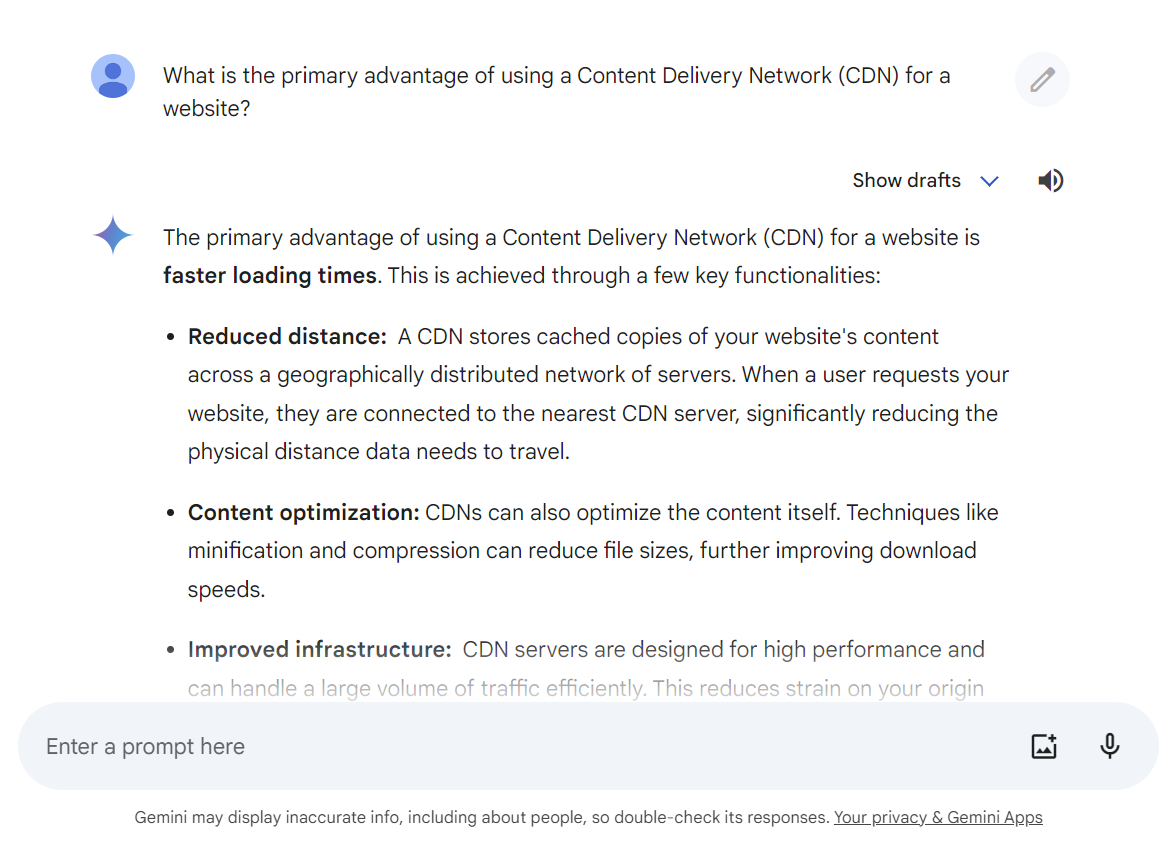Click the 'Gemini may display inaccurate info' disclaimer
This screenshot has width=1171, height=842.
[x=482, y=817]
